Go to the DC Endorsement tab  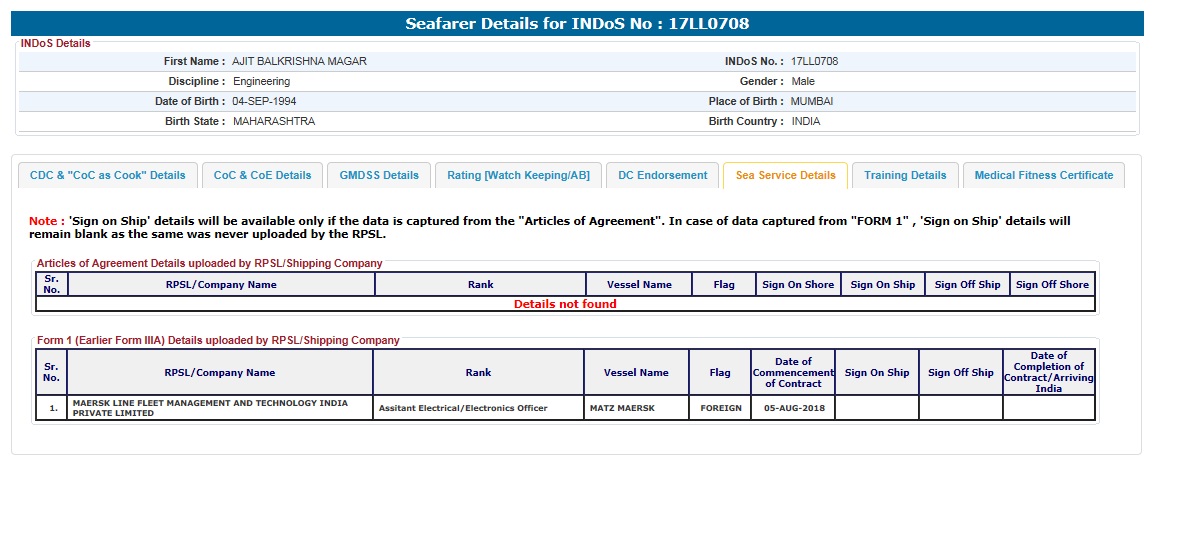[662, 175]
